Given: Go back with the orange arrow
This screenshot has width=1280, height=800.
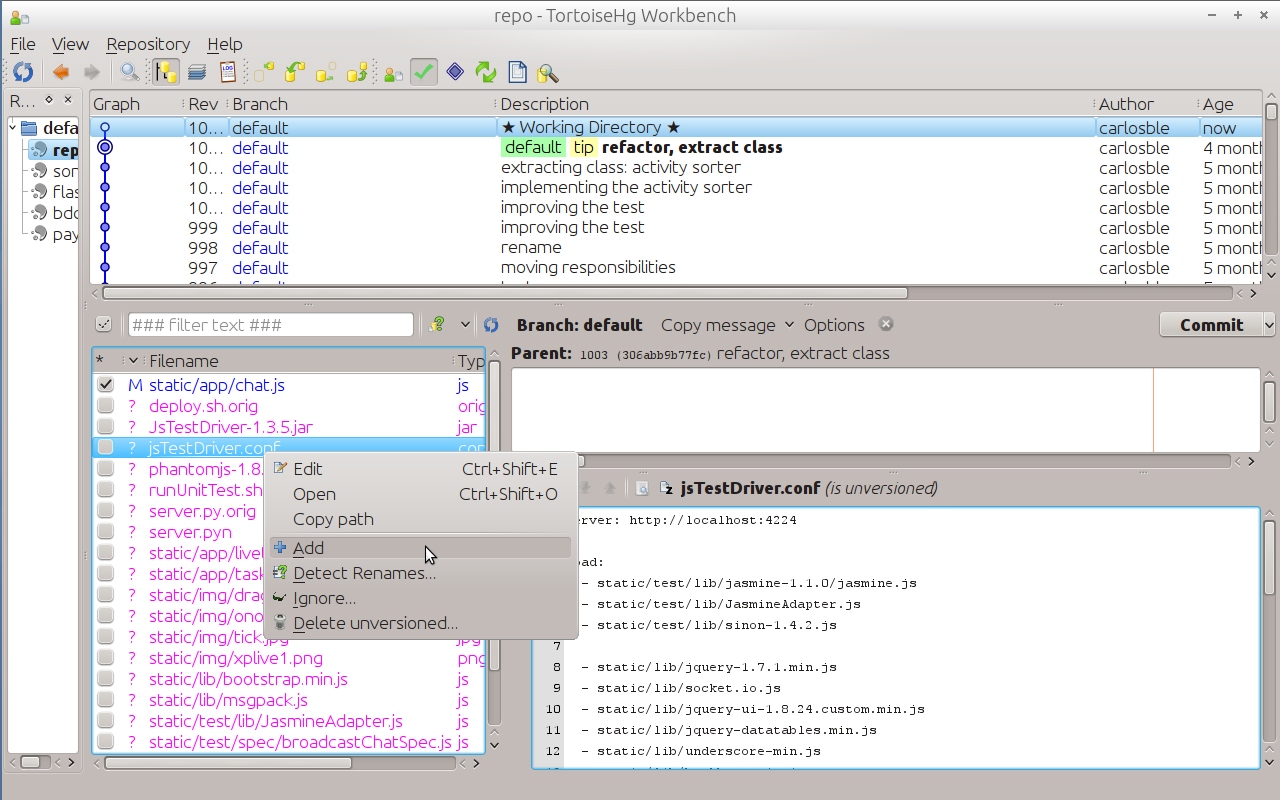Looking at the screenshot, I should pyautogui.click(x=61, y=72).
